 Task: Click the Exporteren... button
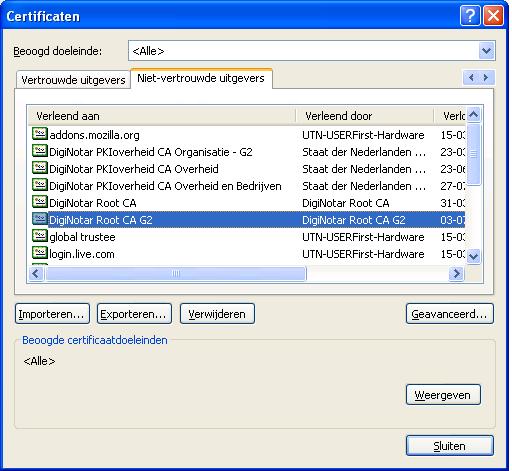pyautogui.click(x=134, y=314)
